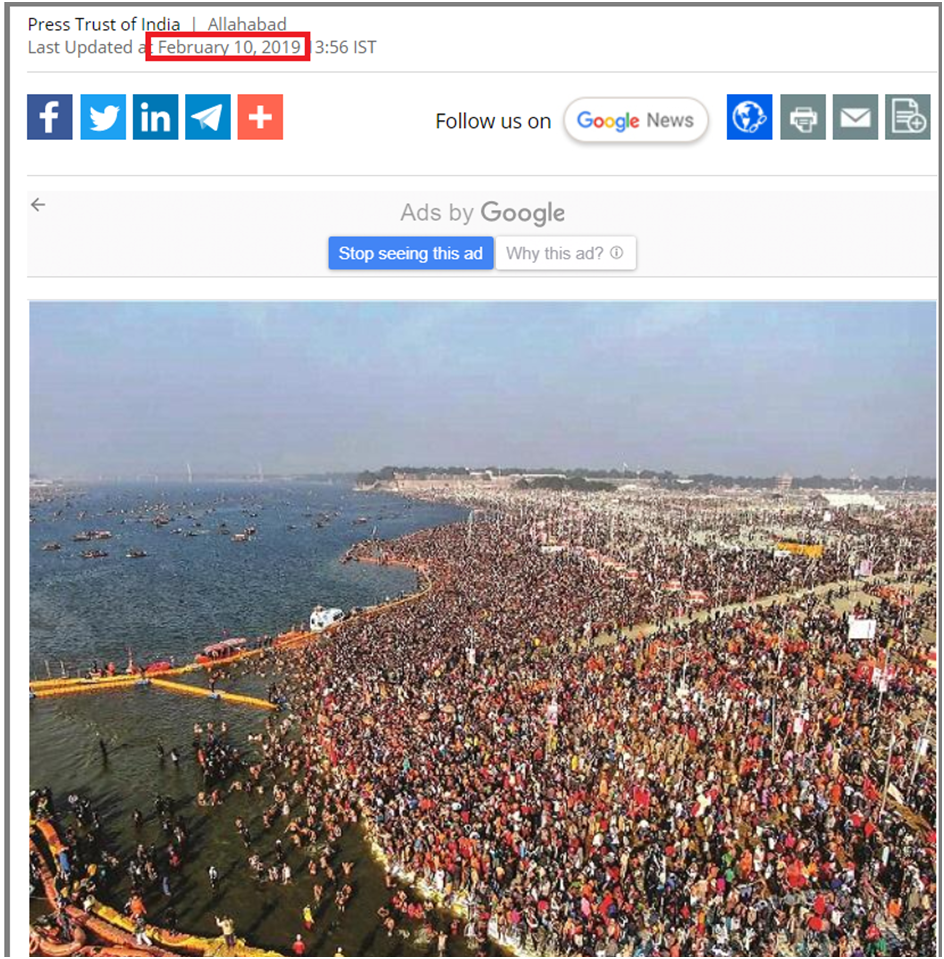Screen dimensions: 944x959
Task: Click Press Trust of India byline
Action: pos(104,24)
